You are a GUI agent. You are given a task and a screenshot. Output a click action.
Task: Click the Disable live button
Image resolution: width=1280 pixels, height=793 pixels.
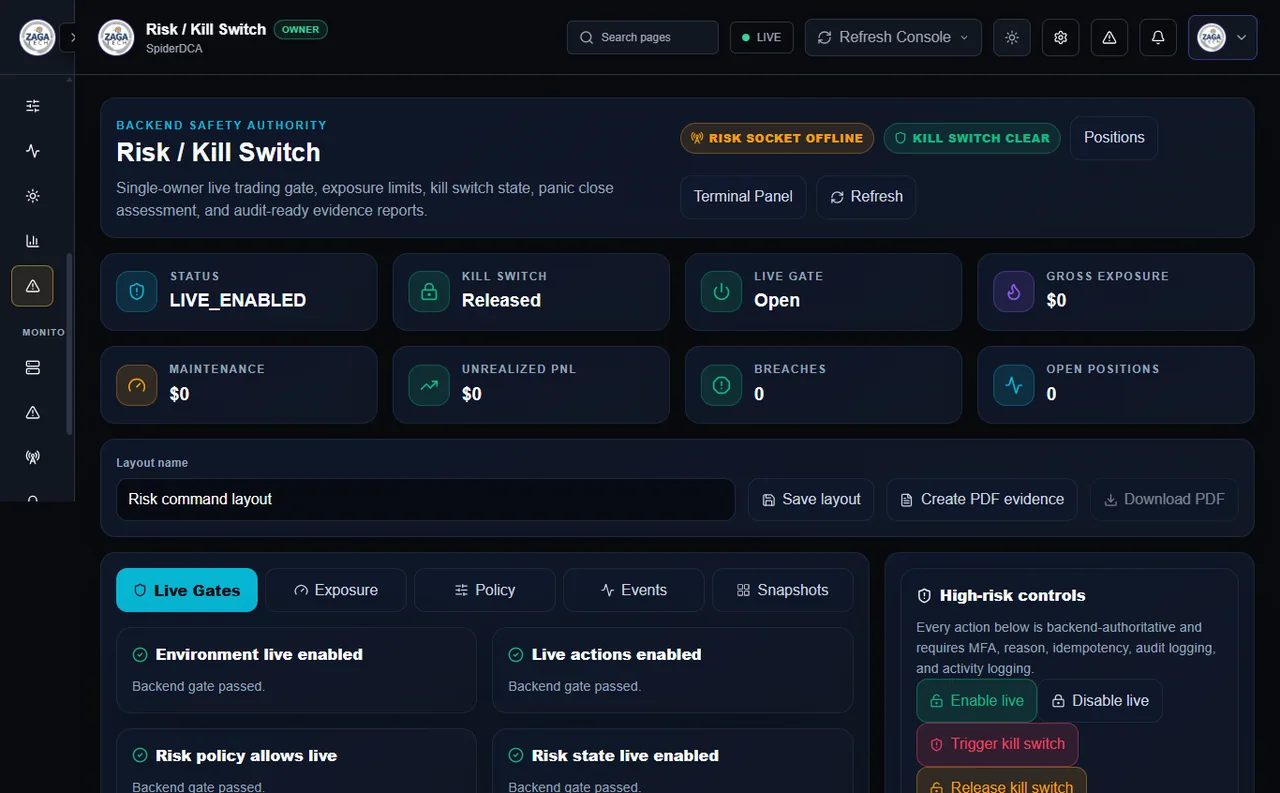[1100, 701]
